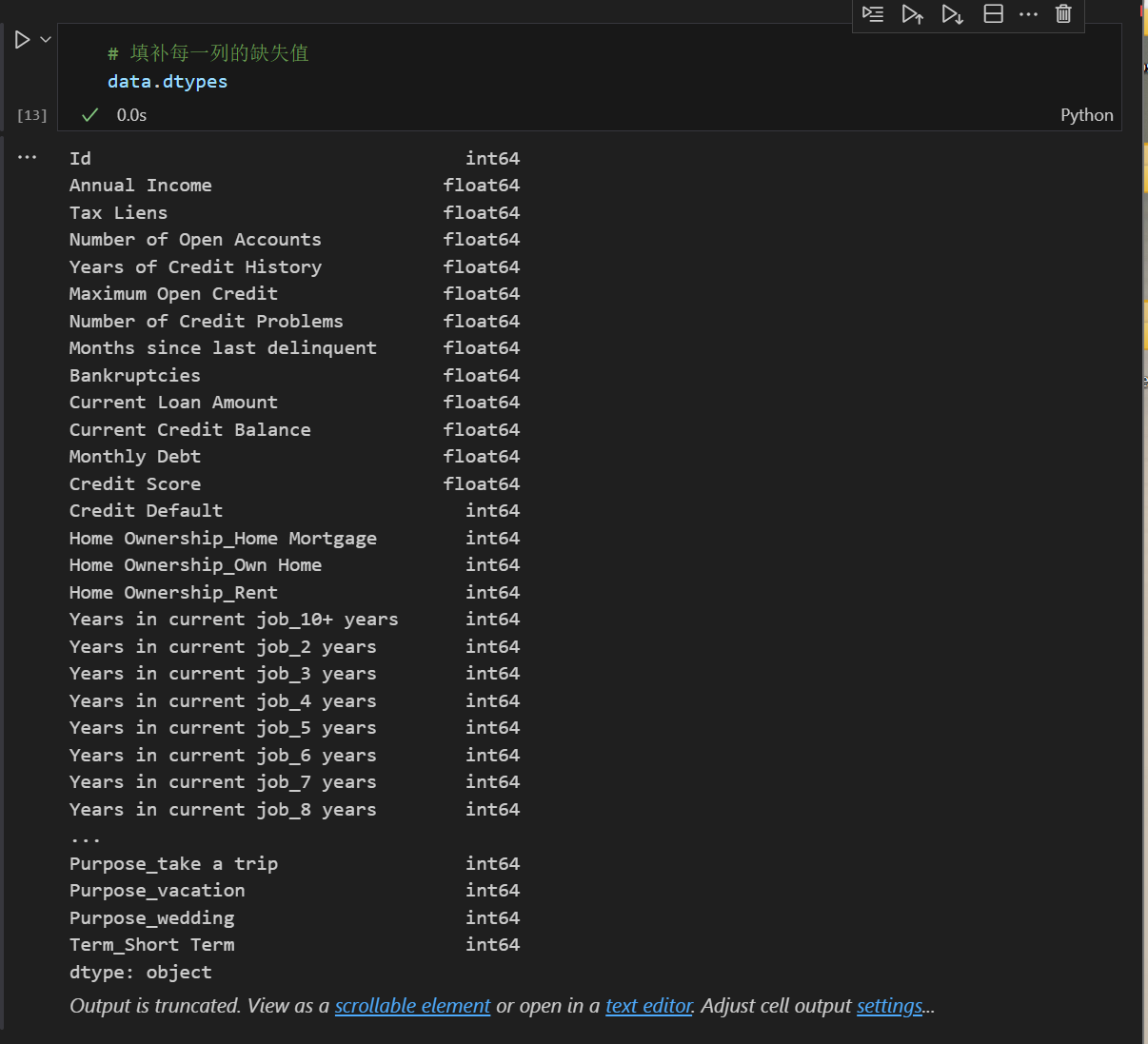Delete the cell with the trash icon
Viewport: 1148px width, 1044px height.
[x=1063, y=14]
